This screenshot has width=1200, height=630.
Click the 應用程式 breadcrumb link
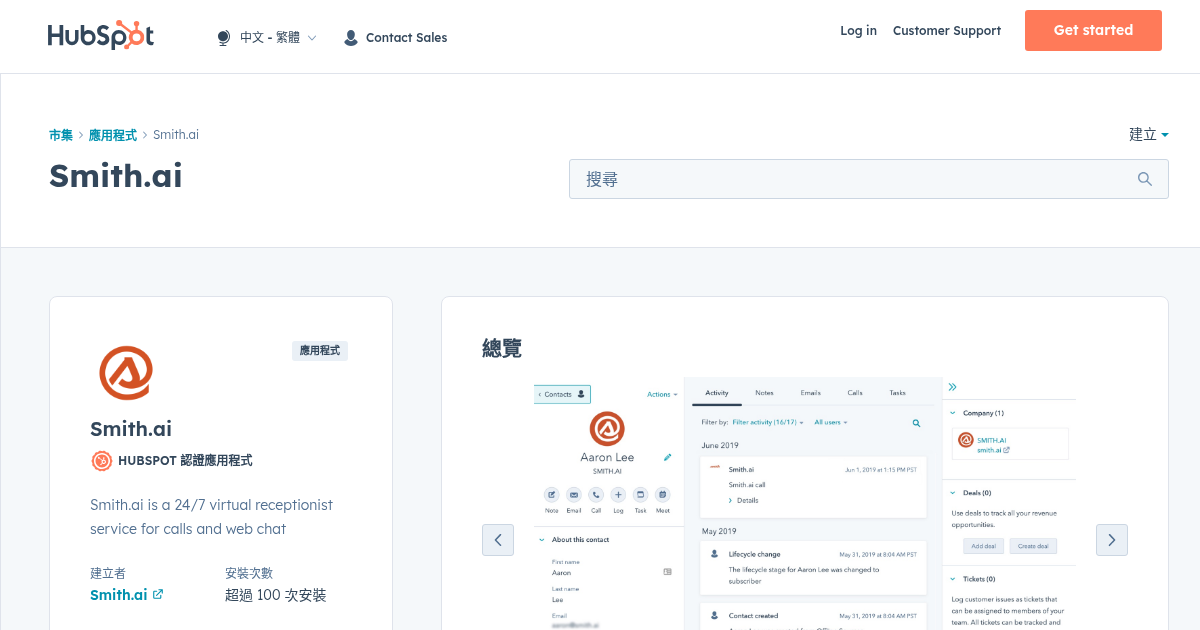click(x=112, y=134)
